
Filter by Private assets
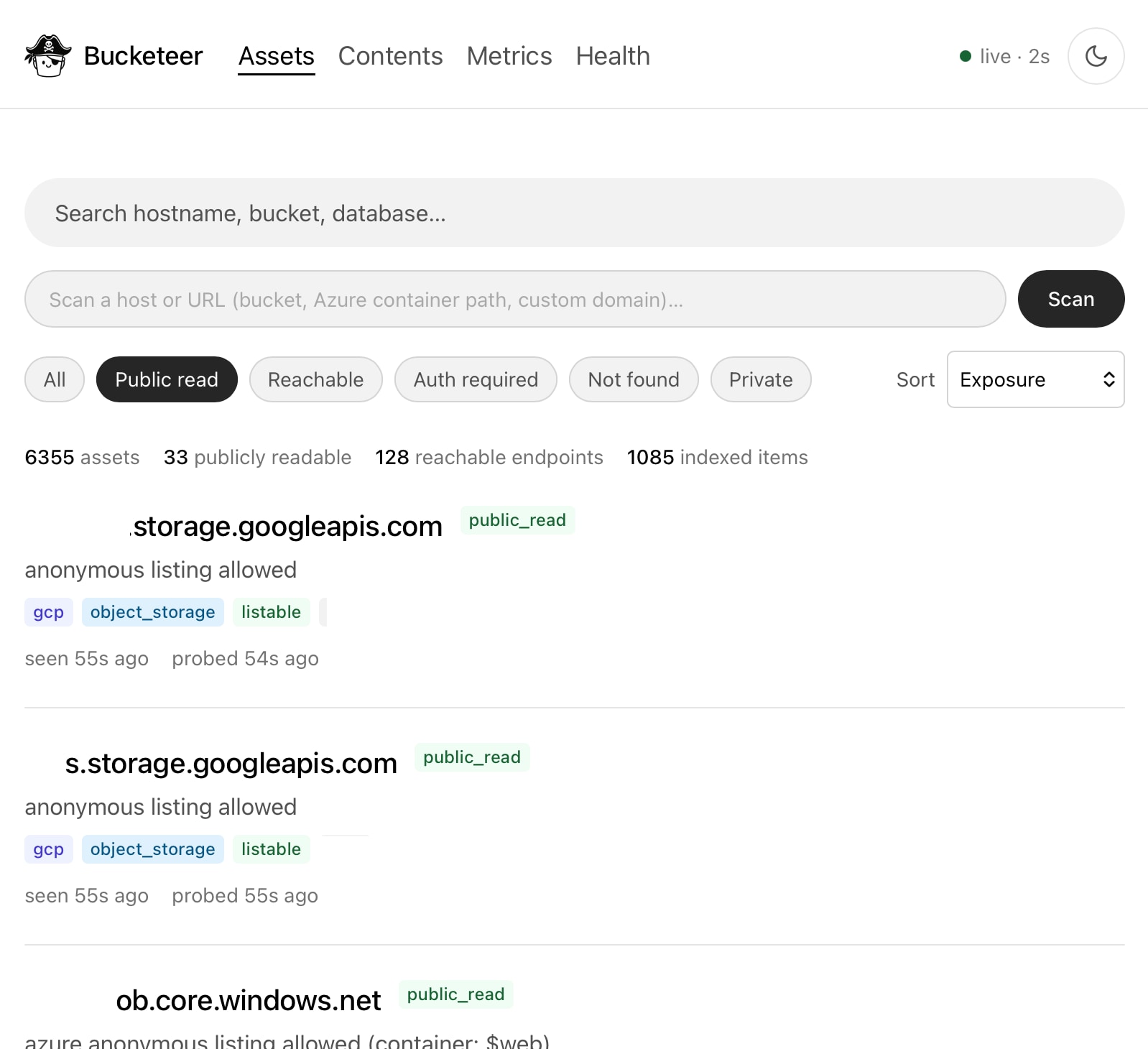coord(761,379)
